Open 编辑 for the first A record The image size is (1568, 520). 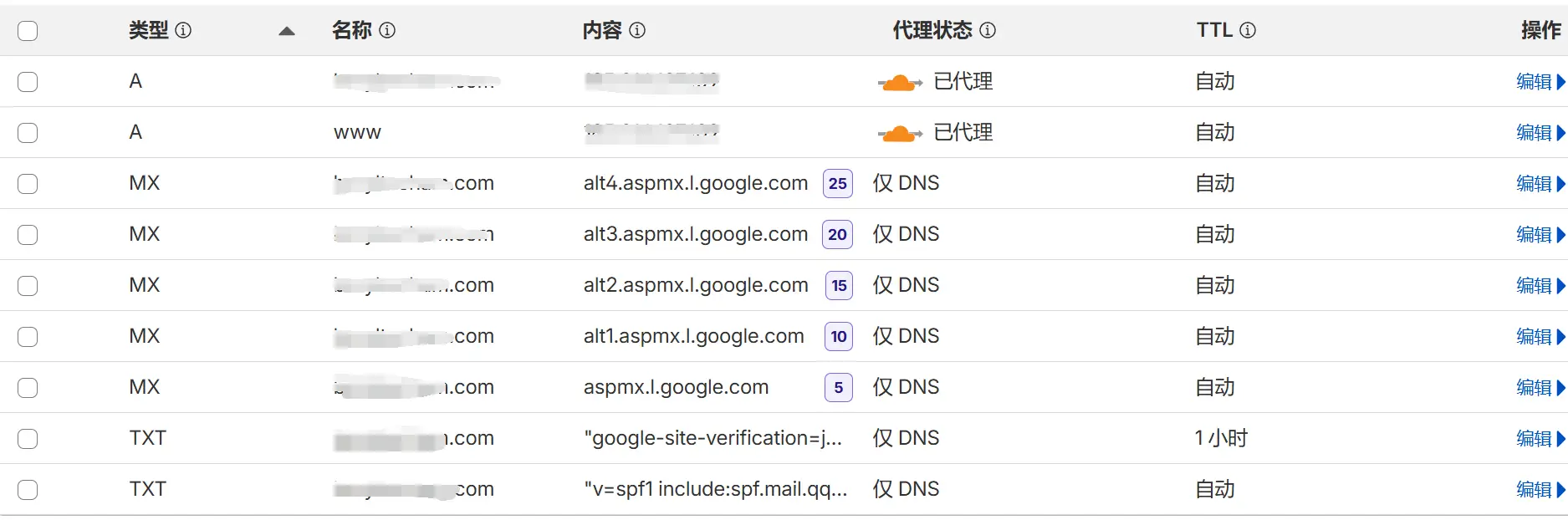pos(1535,81)
